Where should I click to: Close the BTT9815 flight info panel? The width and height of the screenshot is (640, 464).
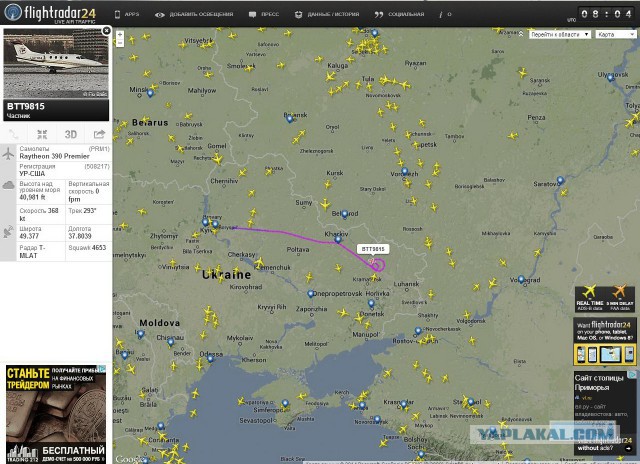pyautogui.click(x=107, y=31)
